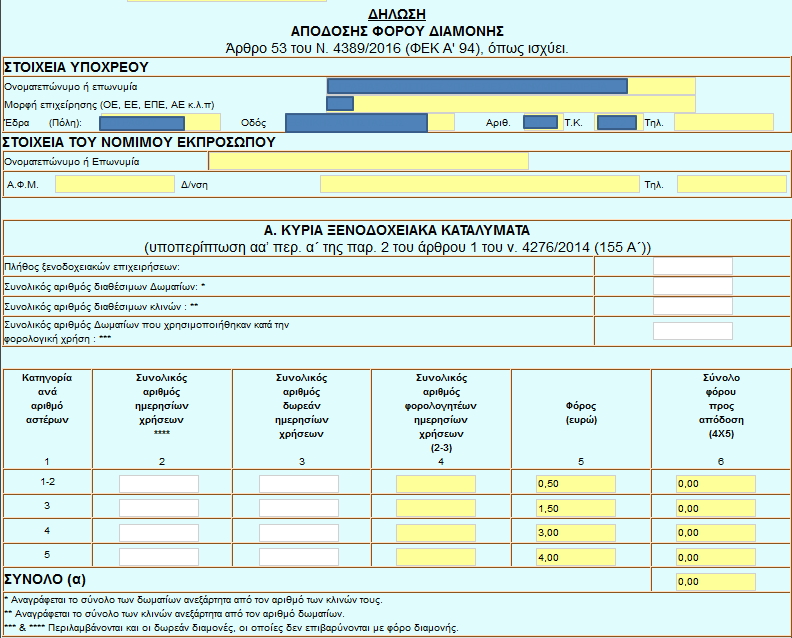792x638 pixels.
Task: Focus the Δ/νση address field
Action: 478,184
